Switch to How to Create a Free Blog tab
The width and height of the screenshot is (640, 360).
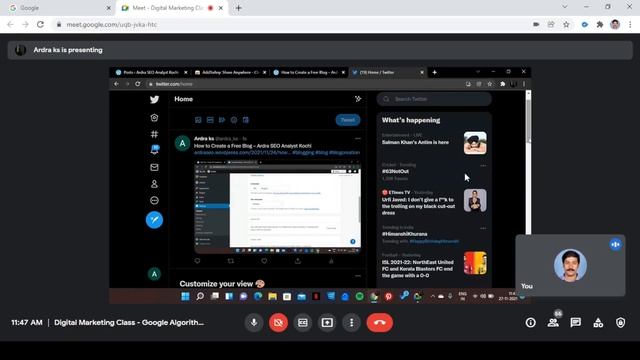click(x=309, y=72)
